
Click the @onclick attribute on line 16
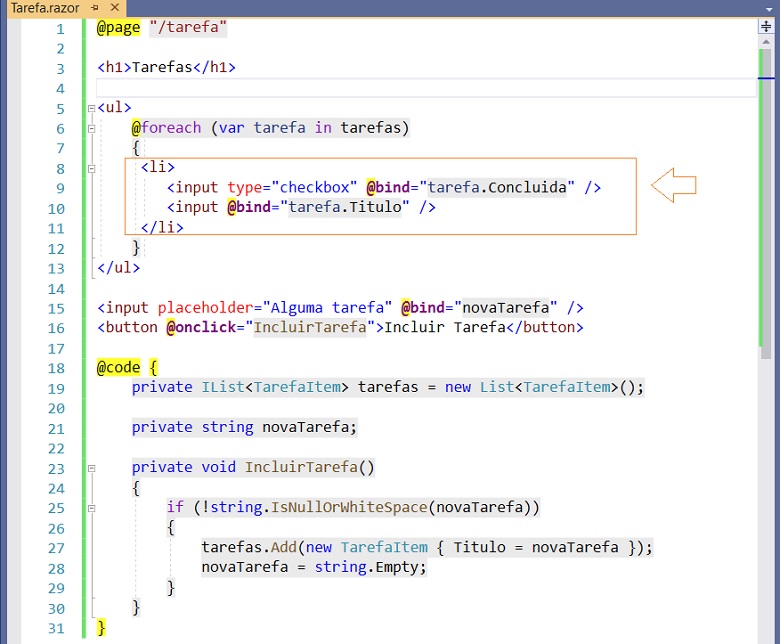[x=201, y=327]
